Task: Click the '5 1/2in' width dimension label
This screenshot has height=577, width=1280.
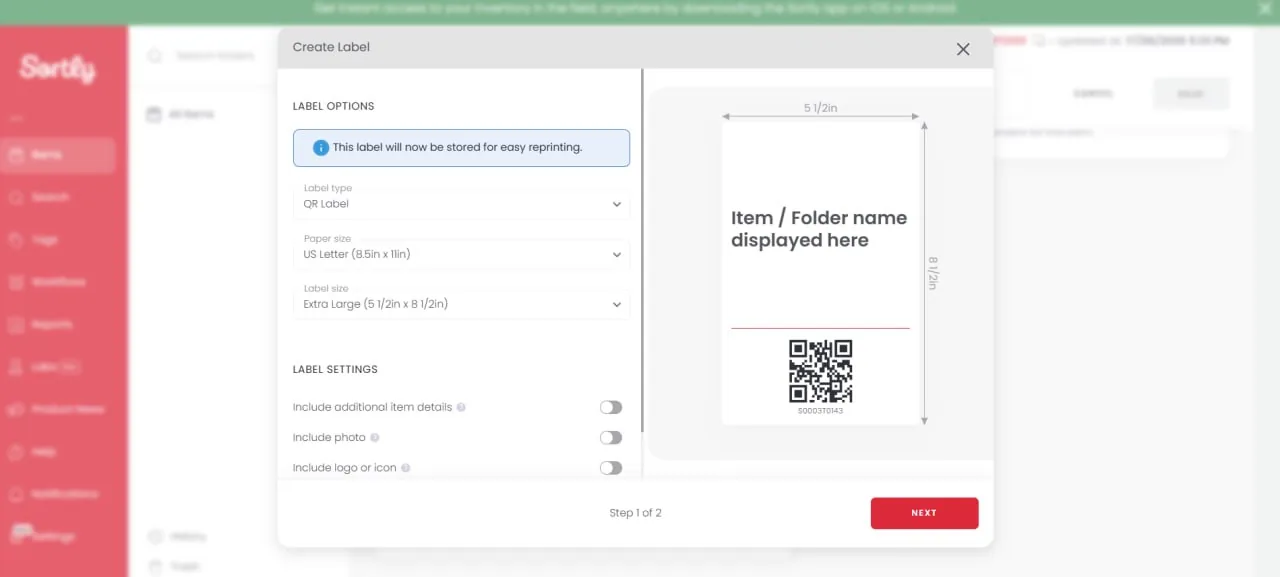Action: (820, 108)
